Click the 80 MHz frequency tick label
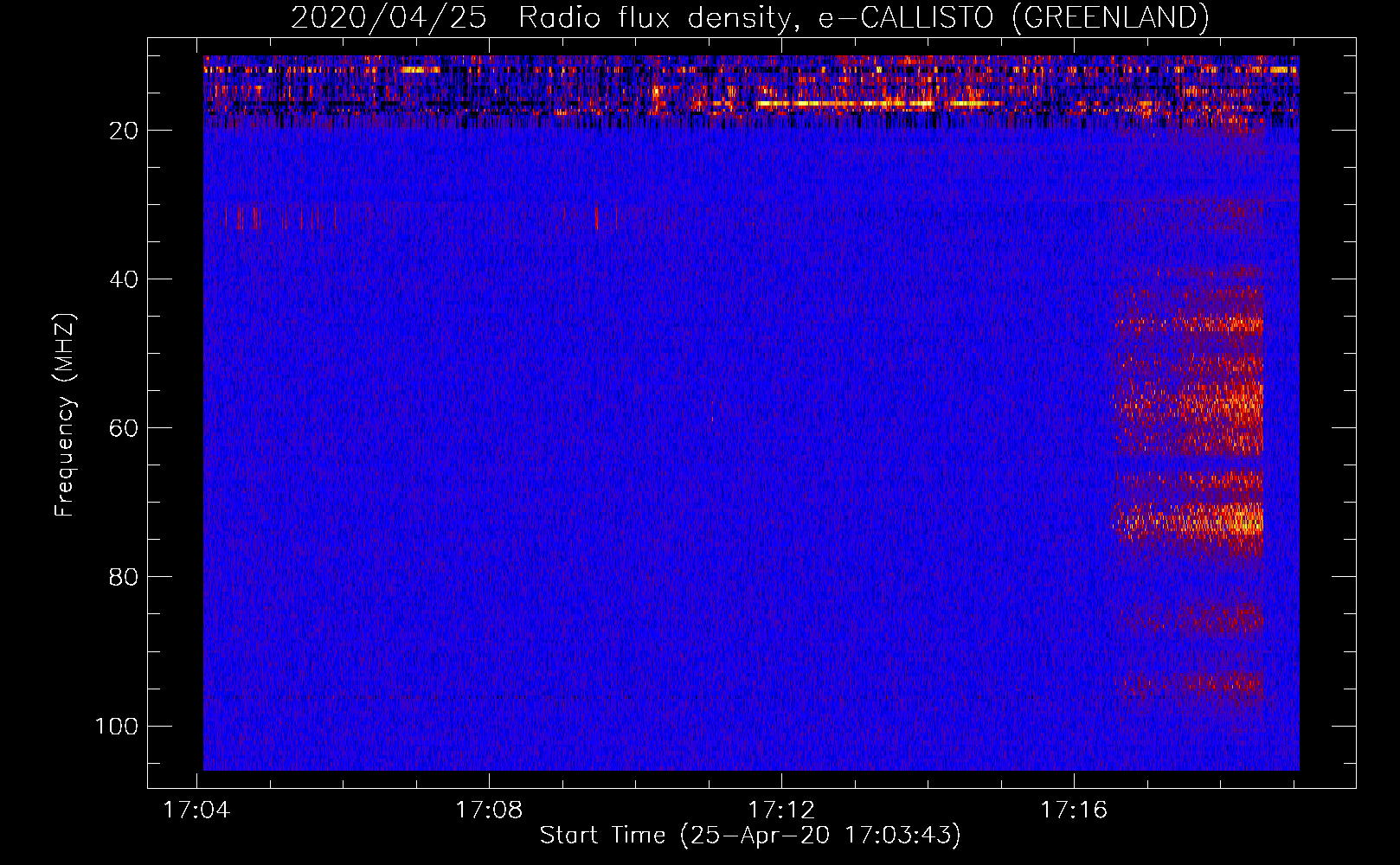1400x865 pixels. (124, 577)
